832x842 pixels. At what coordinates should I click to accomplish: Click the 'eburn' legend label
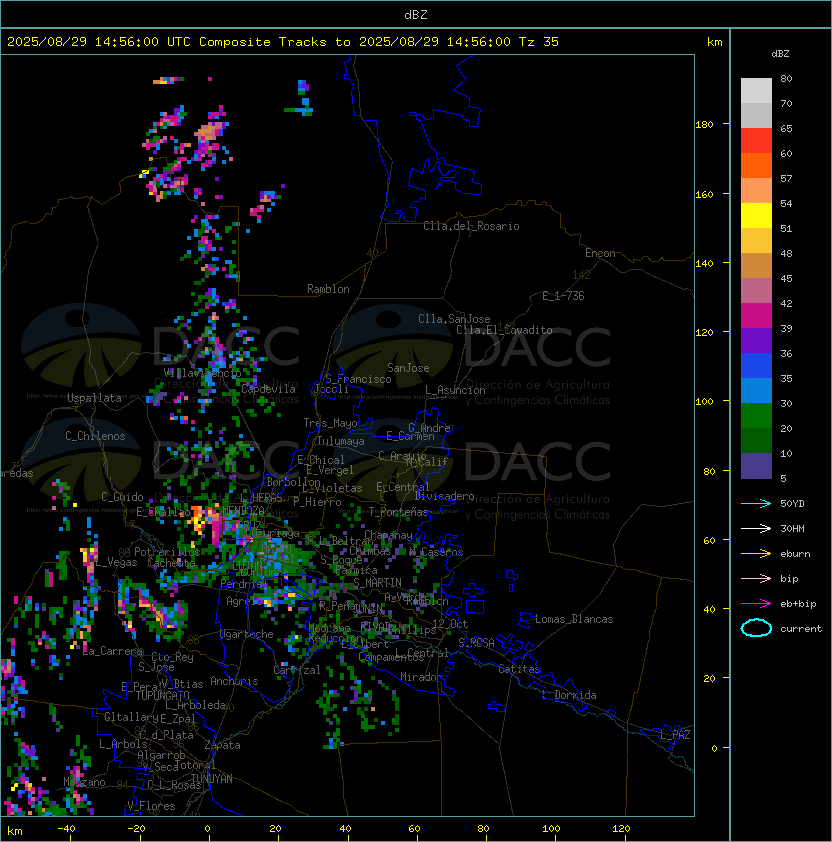pos(795,554)
